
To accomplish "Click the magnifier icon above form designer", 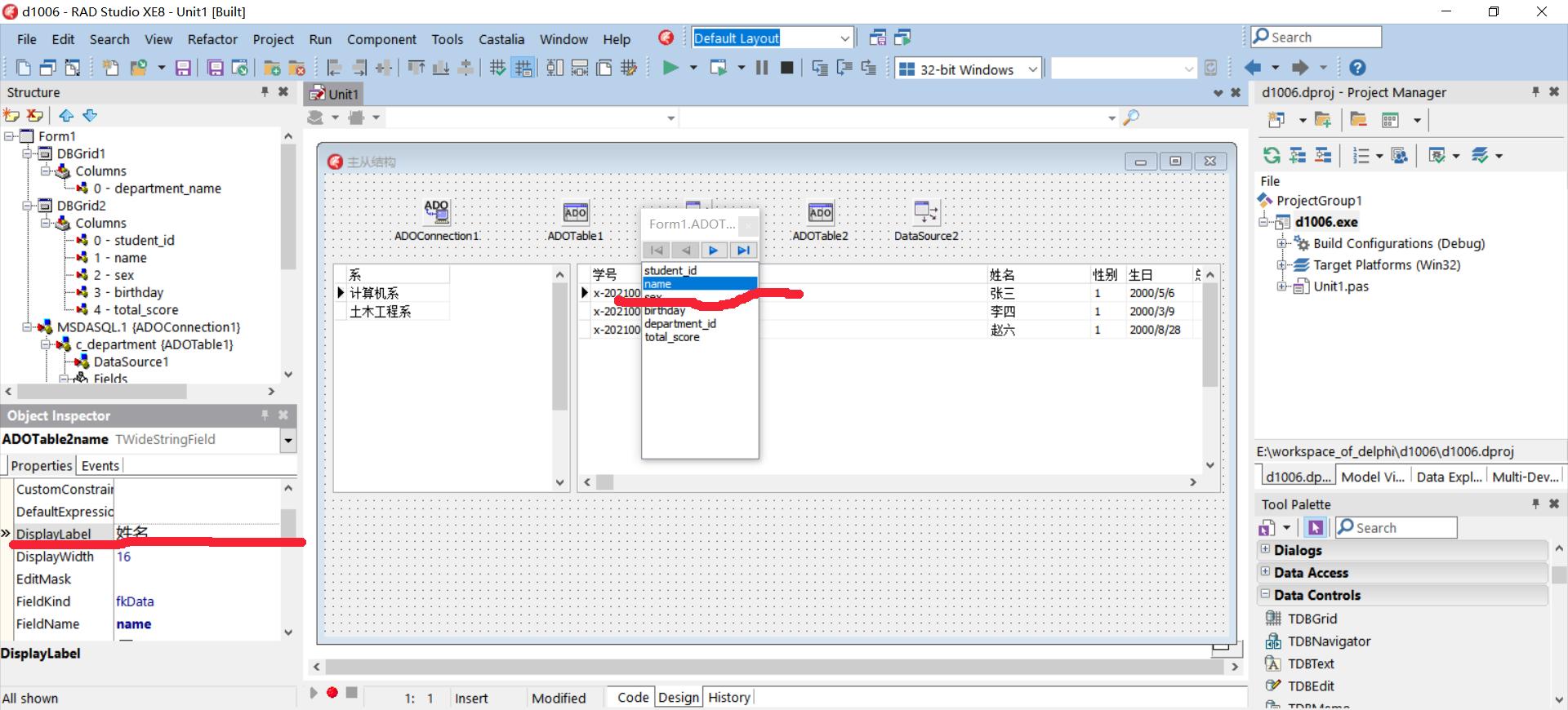I will (1131, 118).
